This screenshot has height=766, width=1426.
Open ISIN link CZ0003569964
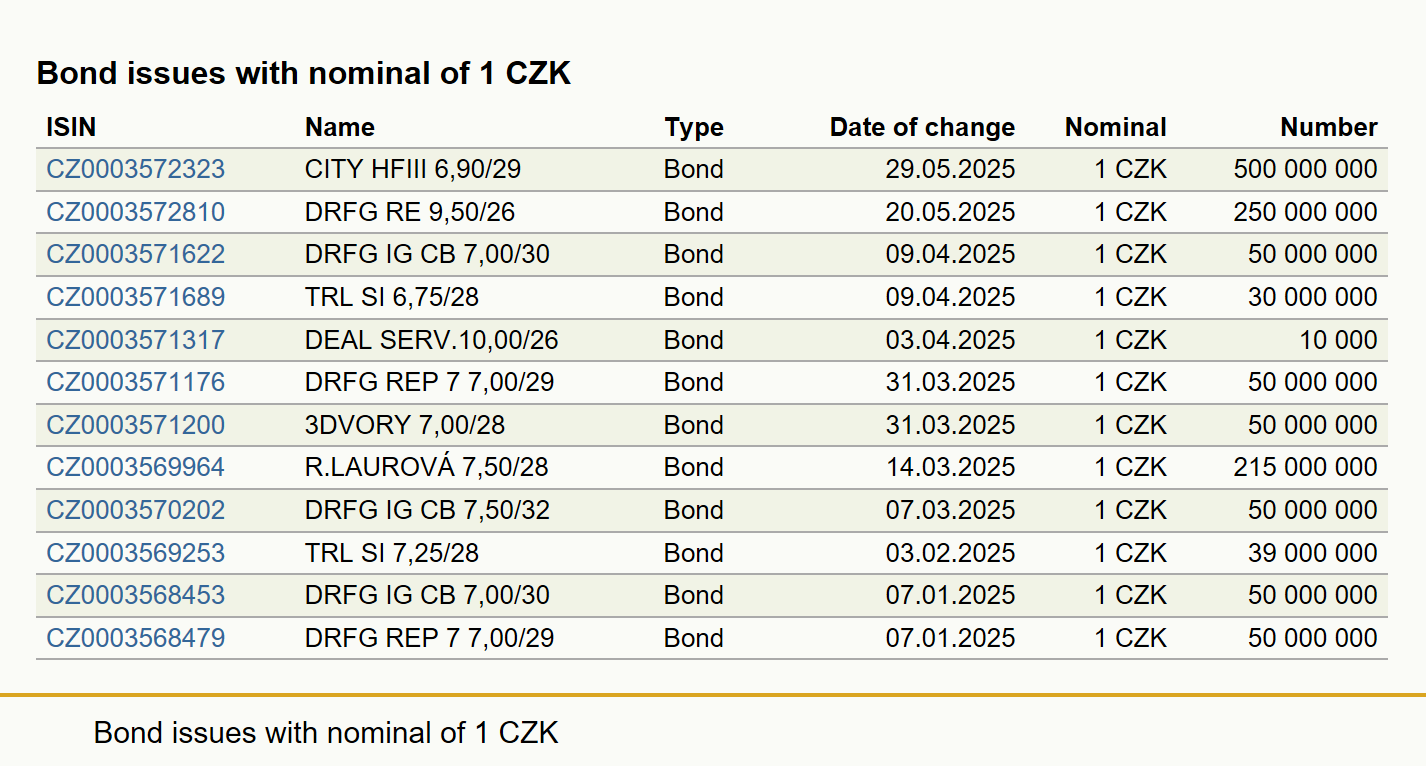pyautogui.click(x=136, y=467)
